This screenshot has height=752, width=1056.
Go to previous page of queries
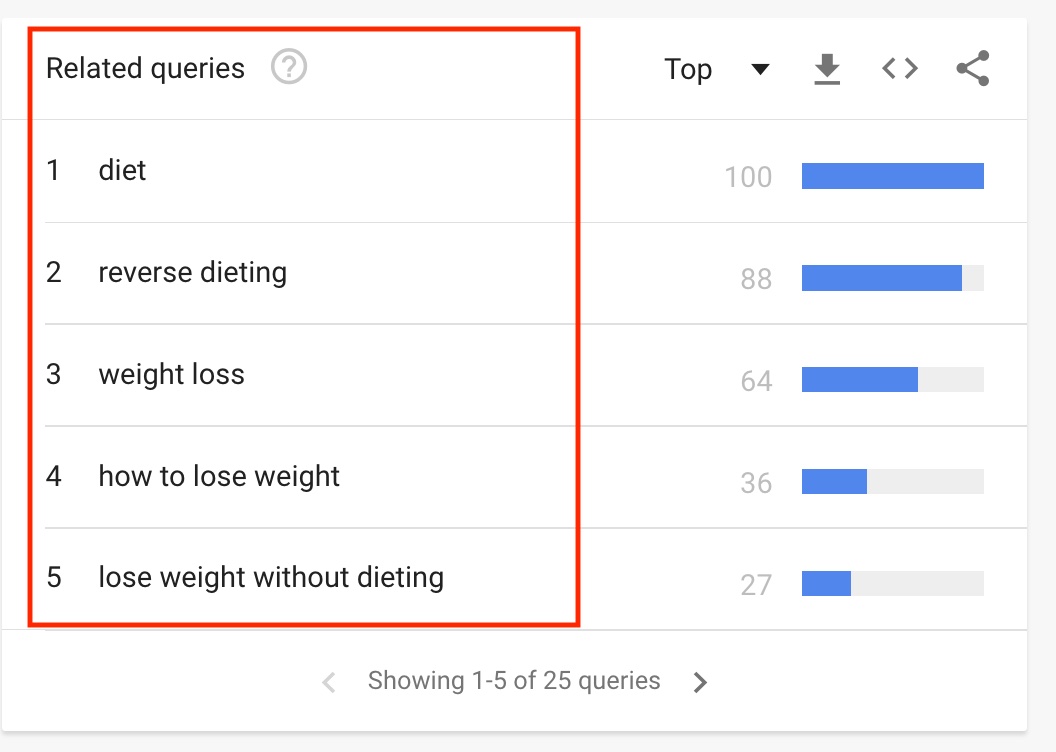(328, 682)
